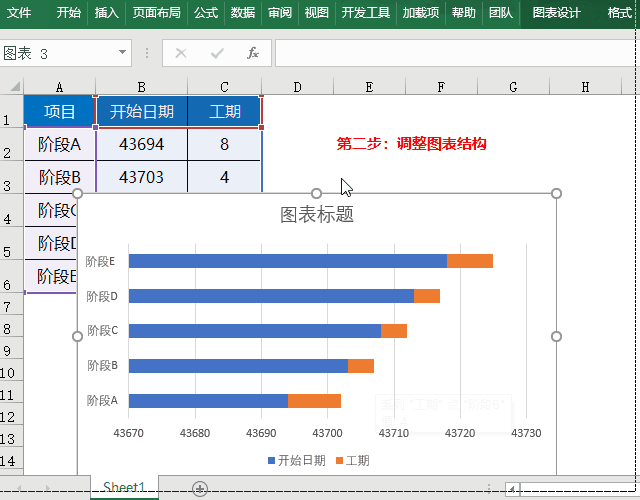Switch to the 视图 ribbon tab
The image size is (640, 500).
click(317, 13)
